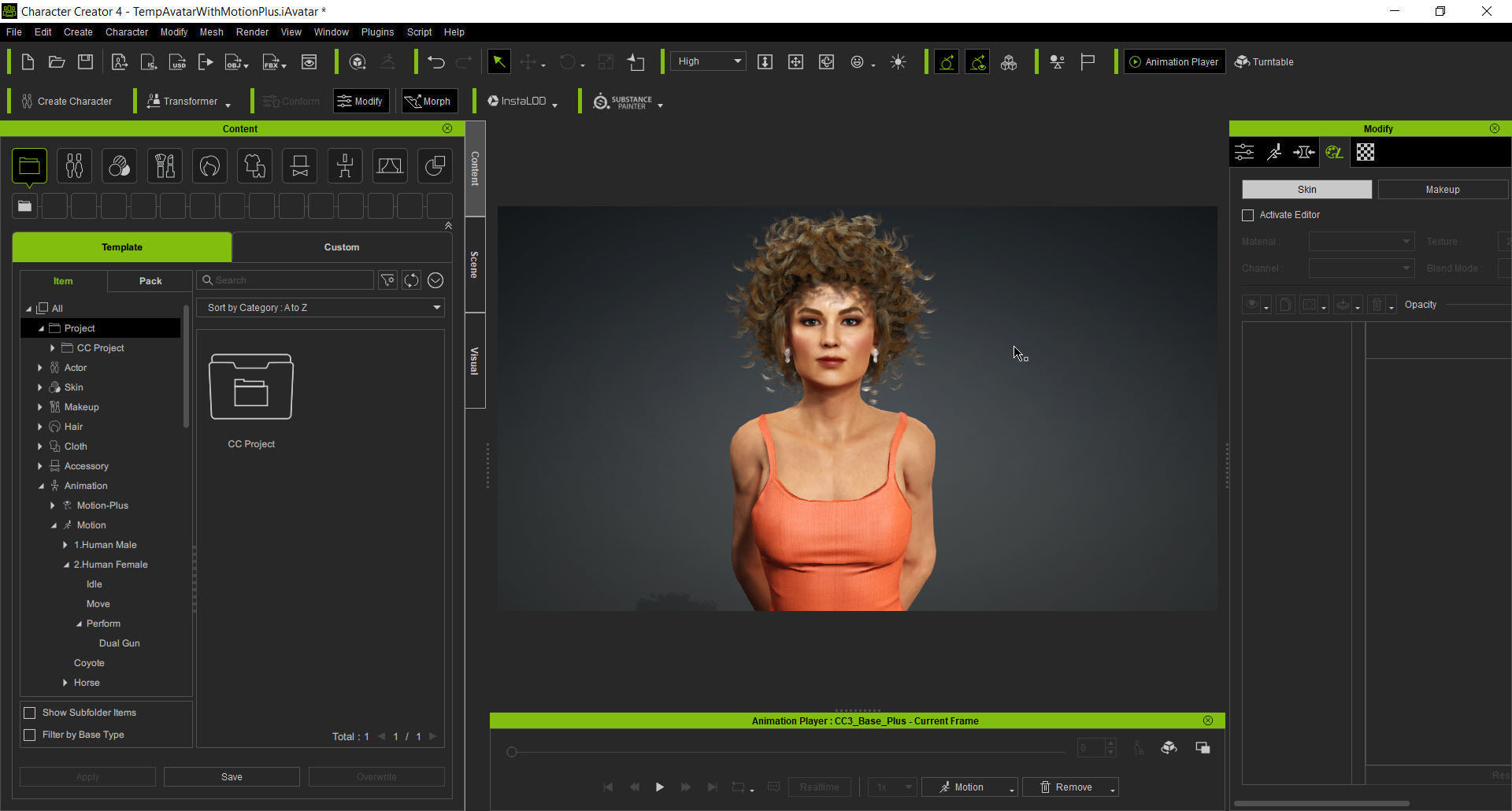Switch to the Makeup tab in Modify
This screenshot has width=1512, height=811.
click(1443, 190)
